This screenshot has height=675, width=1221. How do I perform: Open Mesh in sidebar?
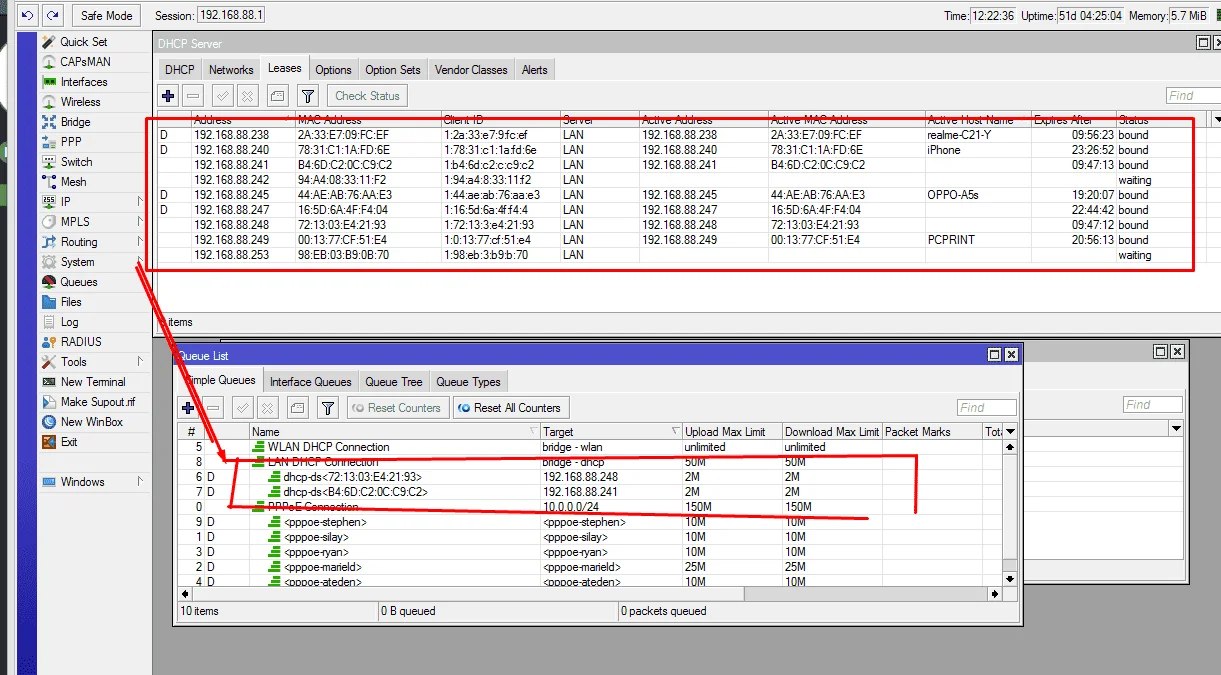pos(73,182)
